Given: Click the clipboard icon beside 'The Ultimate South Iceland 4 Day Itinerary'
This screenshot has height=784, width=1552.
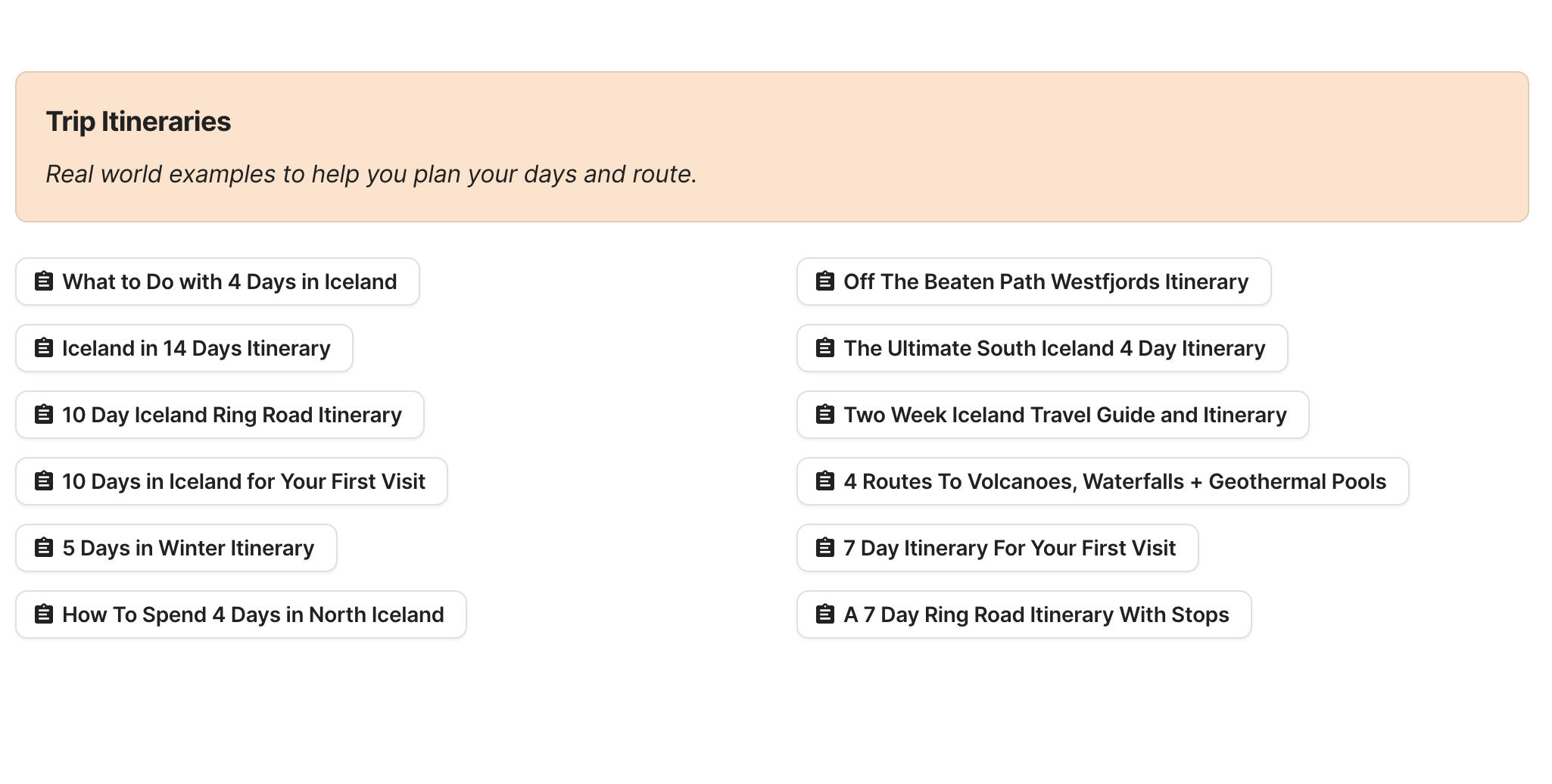Looking at the screenshot, I should [825, 348].
